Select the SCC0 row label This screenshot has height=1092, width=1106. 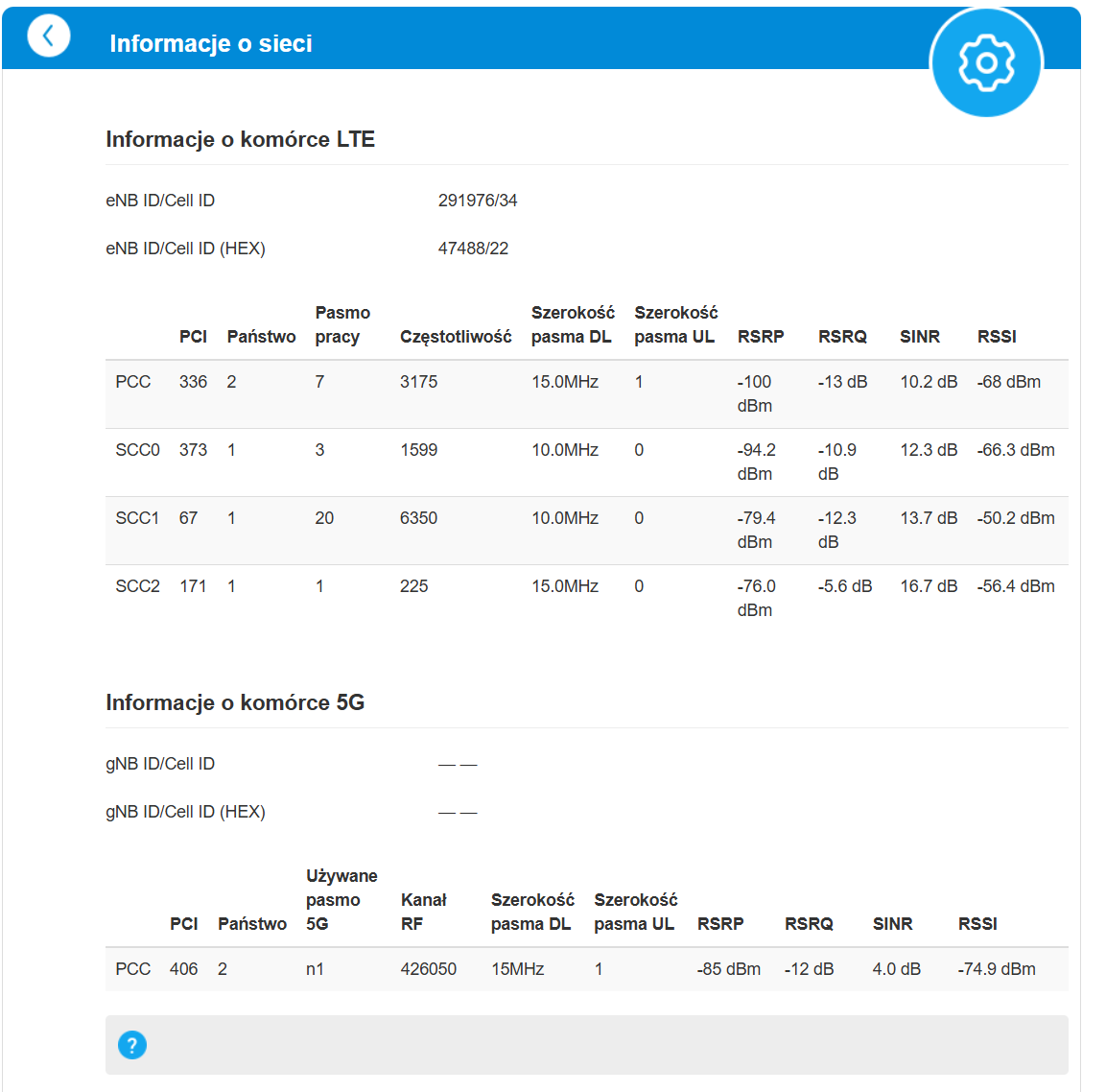(137, 450)
